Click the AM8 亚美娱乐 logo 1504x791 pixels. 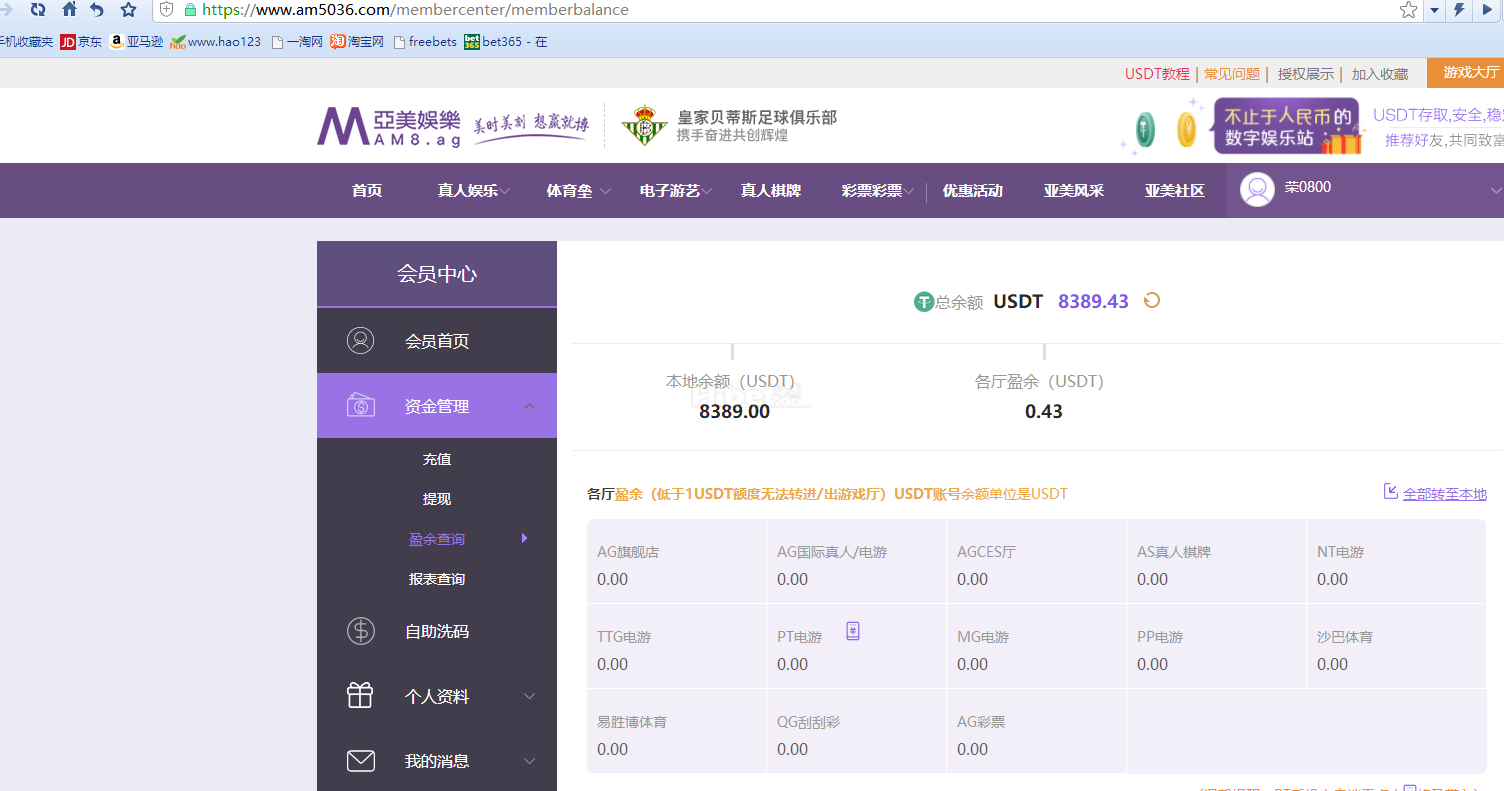coord(389,127)
